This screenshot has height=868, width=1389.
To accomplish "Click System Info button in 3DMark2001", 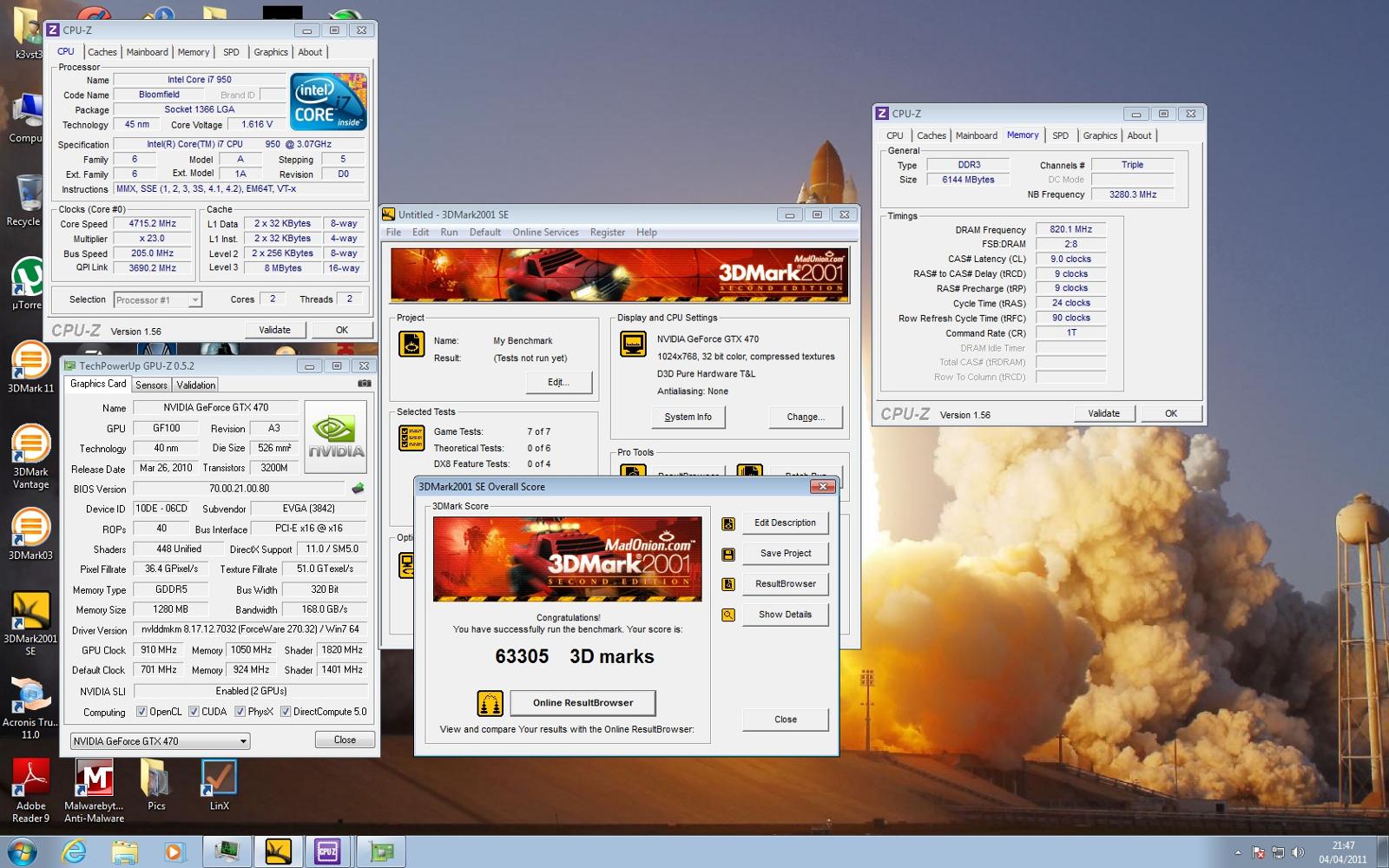I will (688, 418).
